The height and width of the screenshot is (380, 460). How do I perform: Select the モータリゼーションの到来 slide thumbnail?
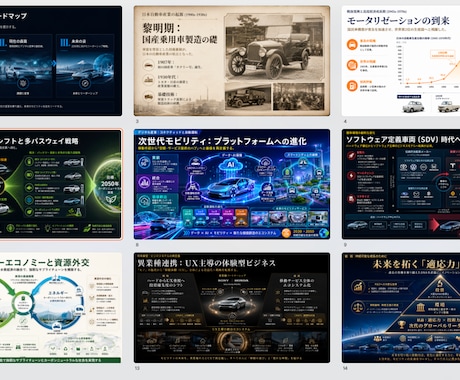click(x=401, y=61)
